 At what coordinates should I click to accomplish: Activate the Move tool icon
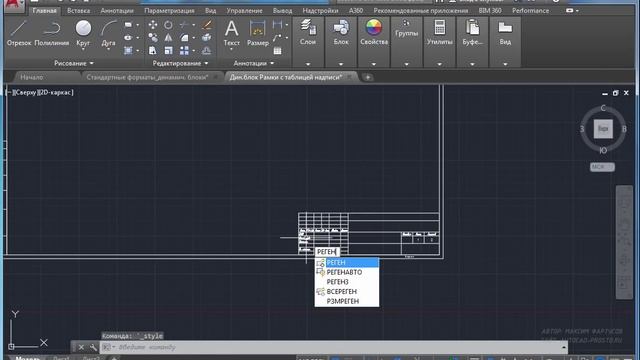coord(153,25)
